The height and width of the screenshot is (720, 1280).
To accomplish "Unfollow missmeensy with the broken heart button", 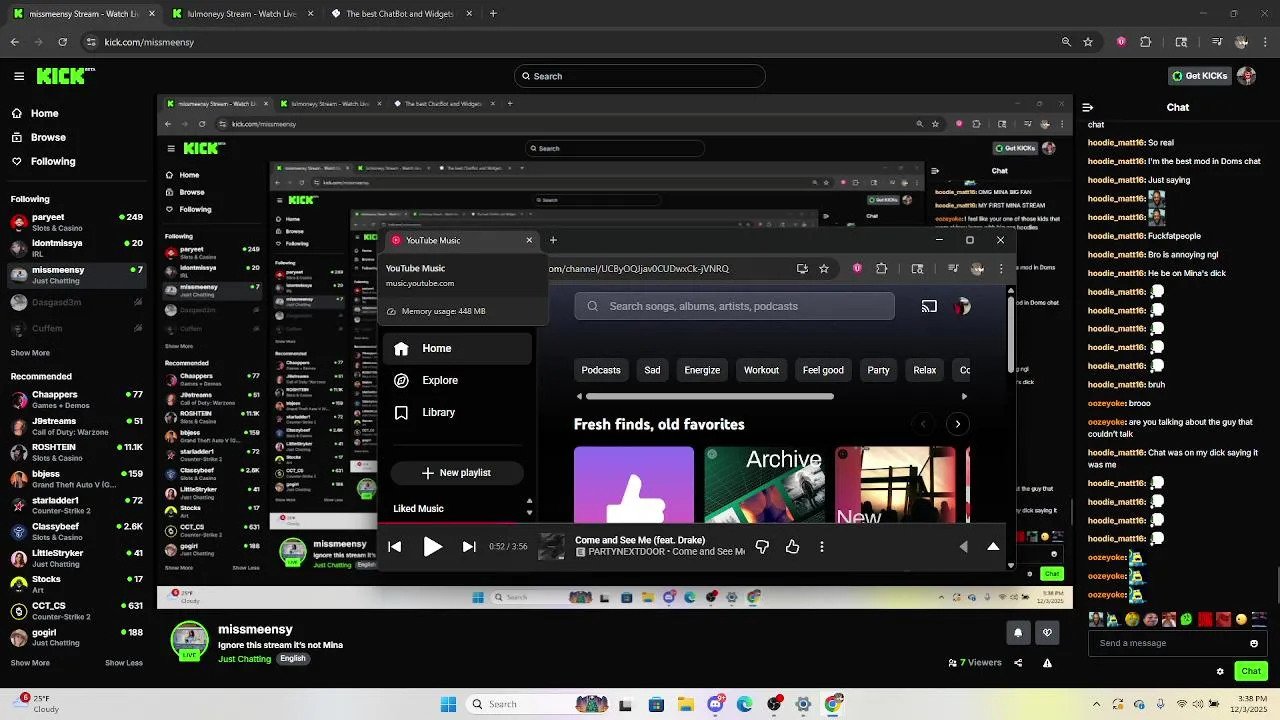I will pos(1047,632).
